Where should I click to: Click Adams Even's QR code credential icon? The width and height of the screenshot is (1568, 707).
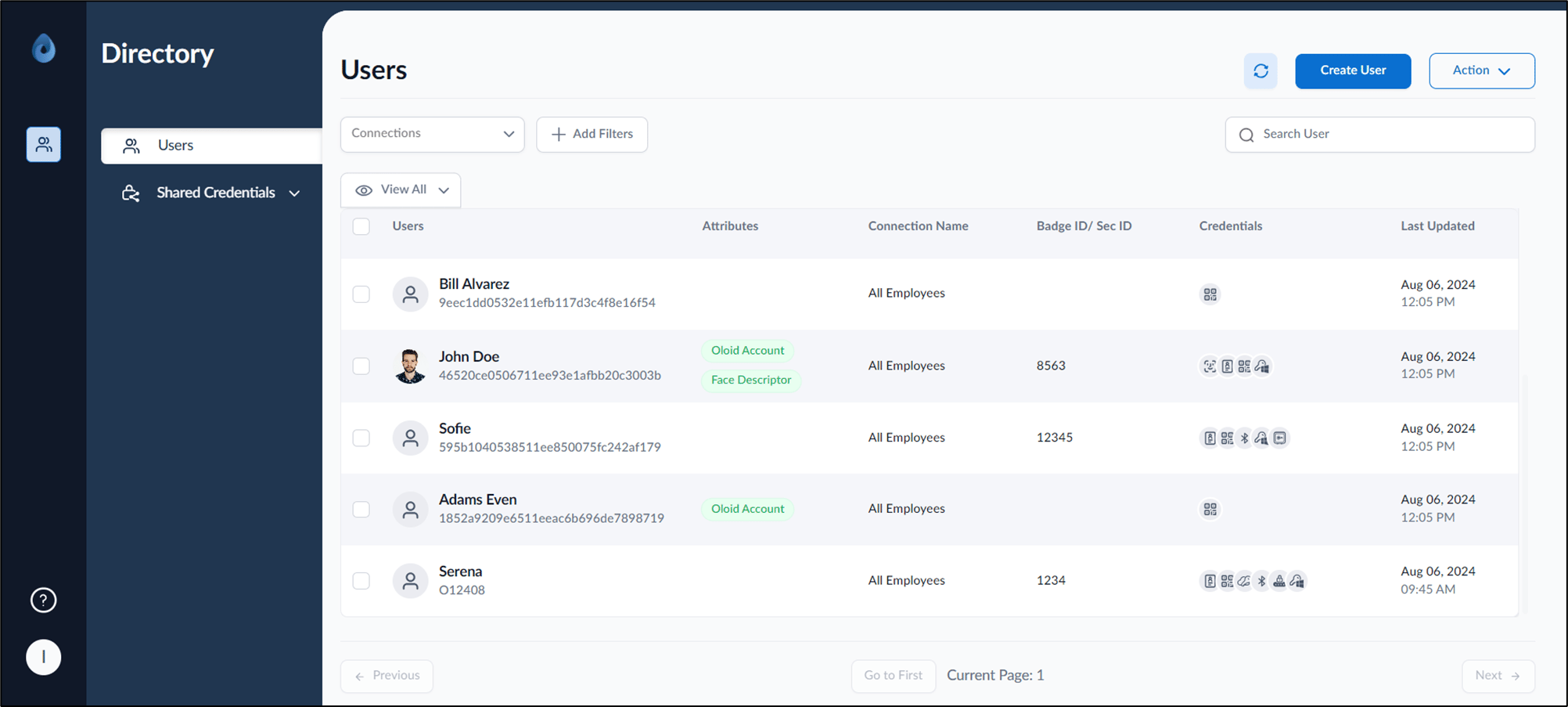coord(1210,510)
